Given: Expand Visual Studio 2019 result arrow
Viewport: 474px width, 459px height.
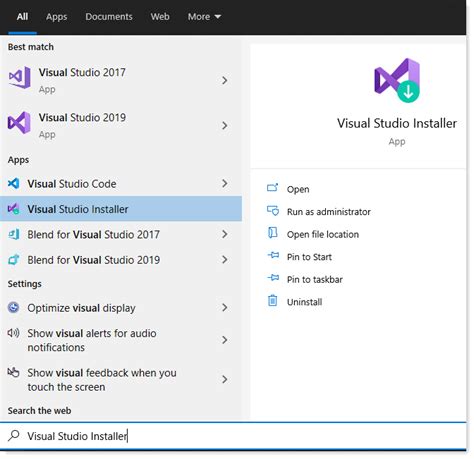Looking at the screenshot, I should coord(225,126).
